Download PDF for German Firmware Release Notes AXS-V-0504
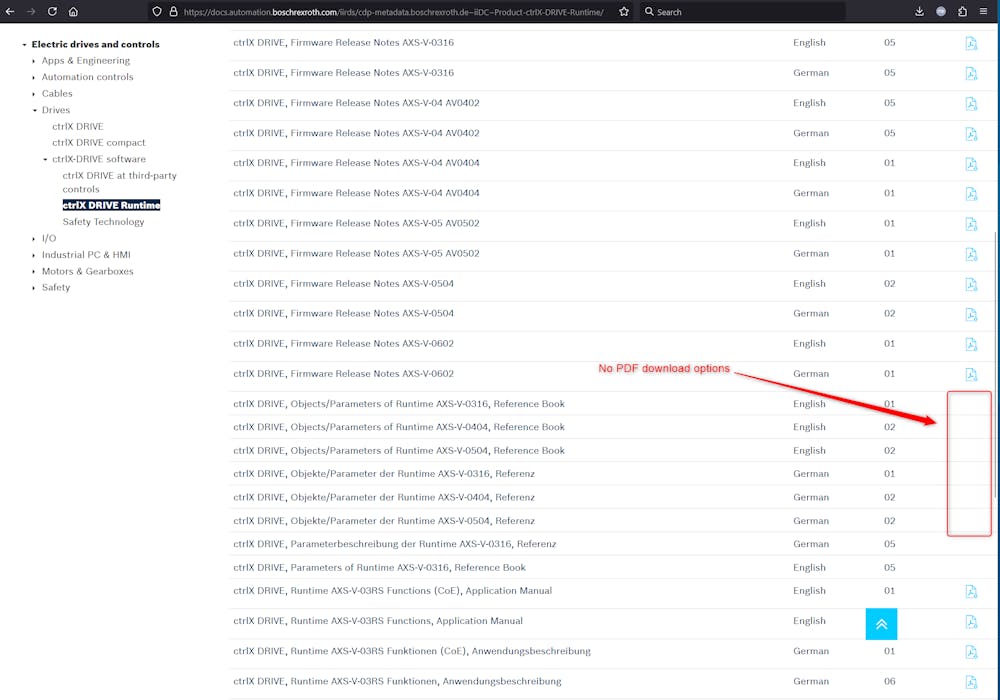This screenshot has height=700, width=1000. click(x=970, y=314)
